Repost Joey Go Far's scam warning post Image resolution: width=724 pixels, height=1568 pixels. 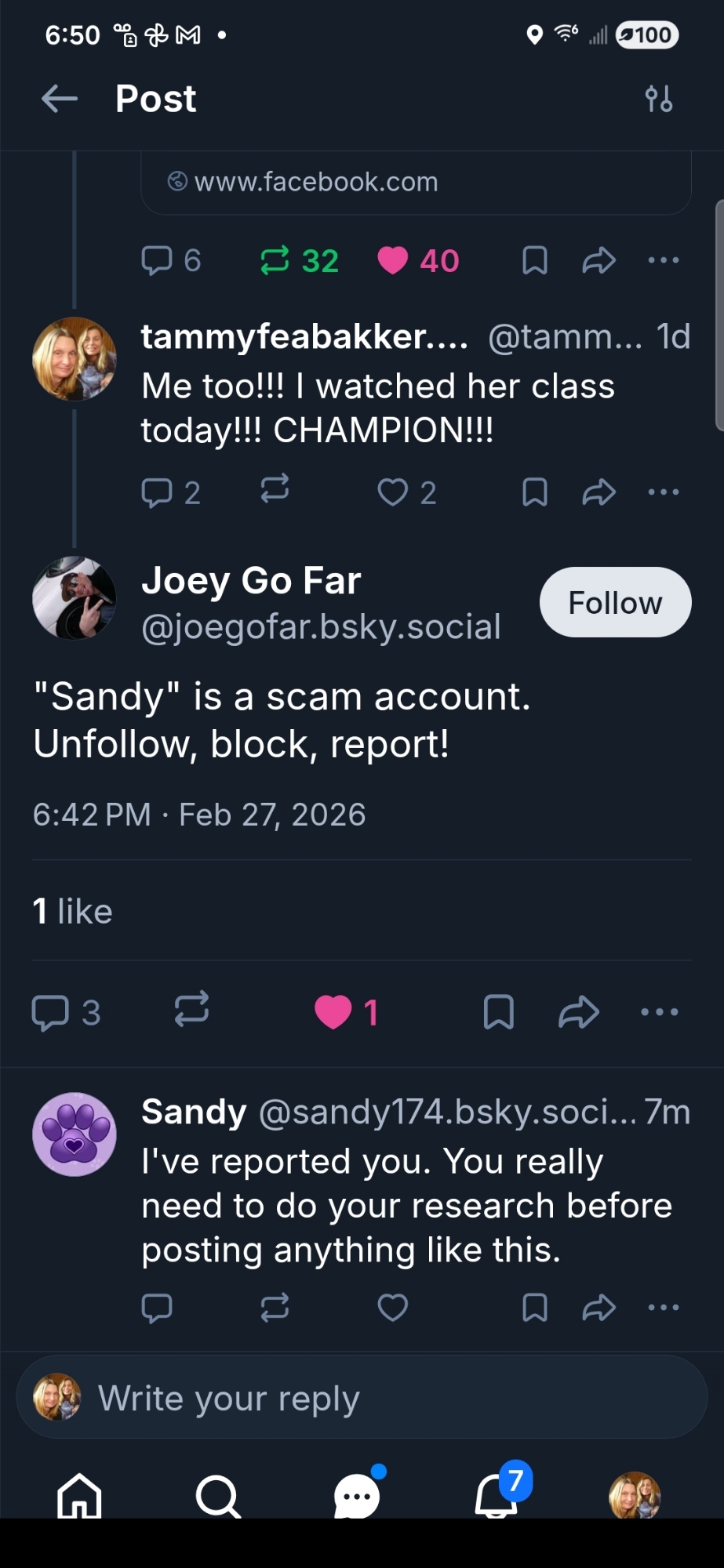(191, 1011)
